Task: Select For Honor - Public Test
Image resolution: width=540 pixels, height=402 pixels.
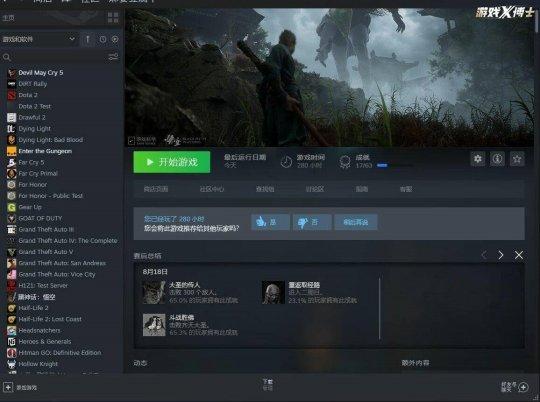Action: 51,196
